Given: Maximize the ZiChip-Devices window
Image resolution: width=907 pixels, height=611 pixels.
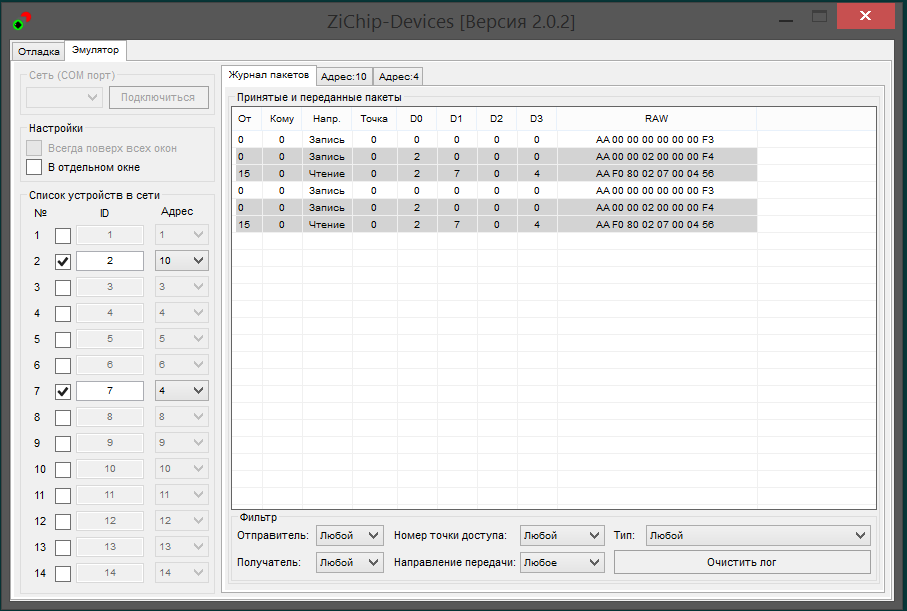Looking at the screenshot, I should 819,17.
